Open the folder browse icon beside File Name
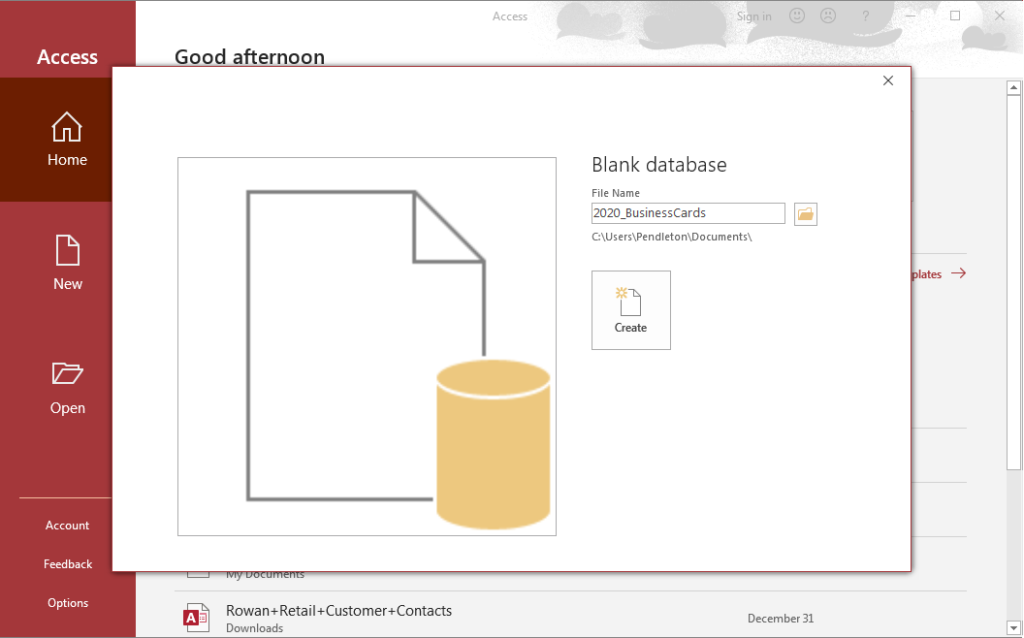 (805, 213)
